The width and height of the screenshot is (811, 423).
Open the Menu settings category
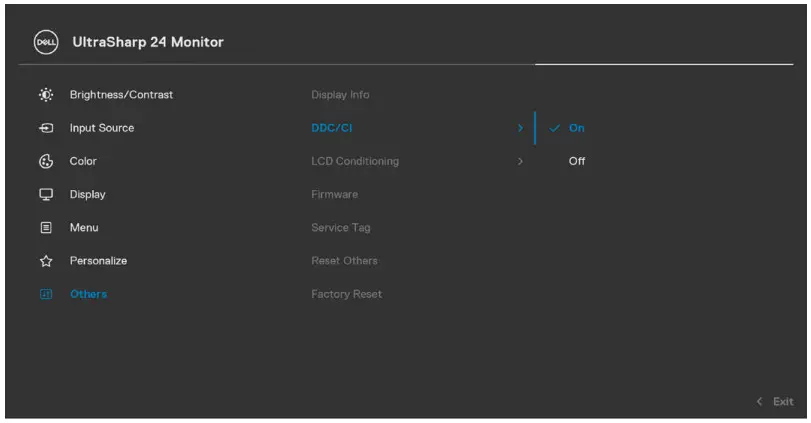click(84, 228)
